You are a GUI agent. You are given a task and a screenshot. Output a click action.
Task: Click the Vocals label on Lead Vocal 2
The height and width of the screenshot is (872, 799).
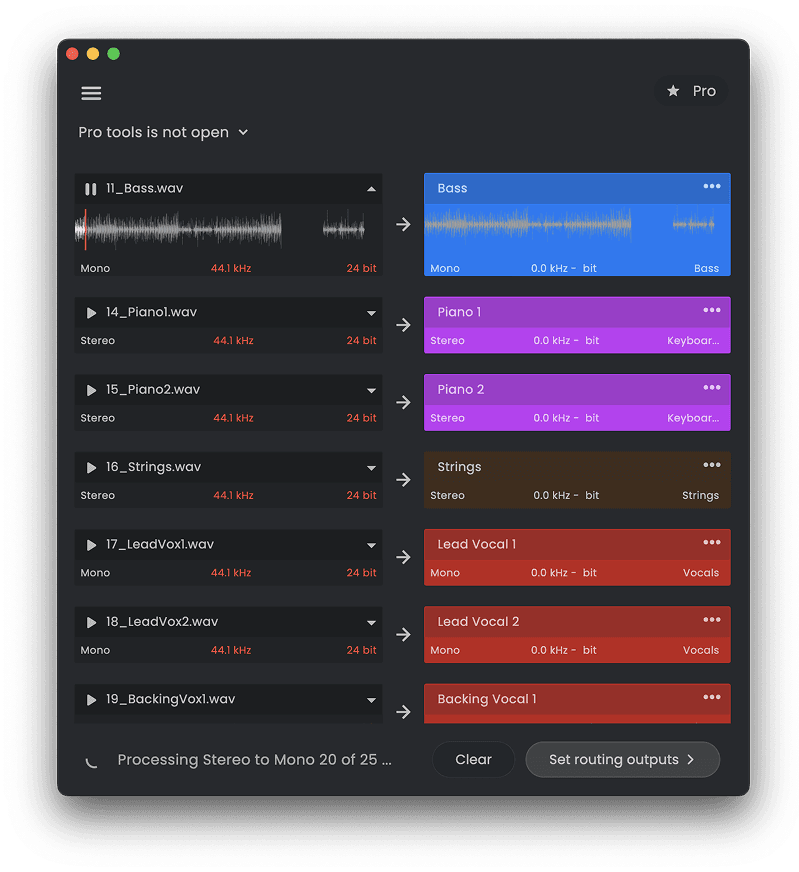pos(701,650)
